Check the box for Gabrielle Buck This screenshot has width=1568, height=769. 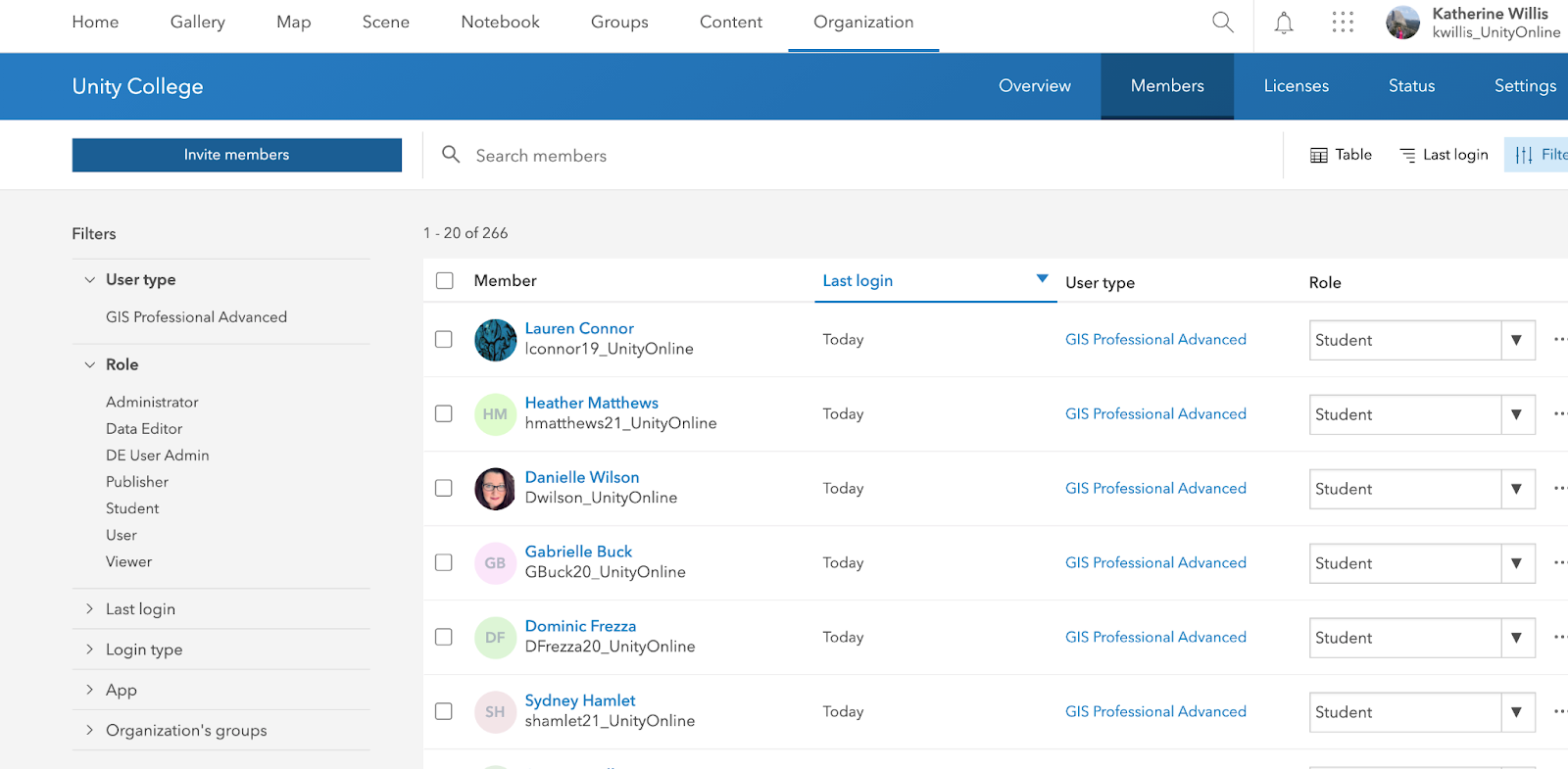pos(444,562)
